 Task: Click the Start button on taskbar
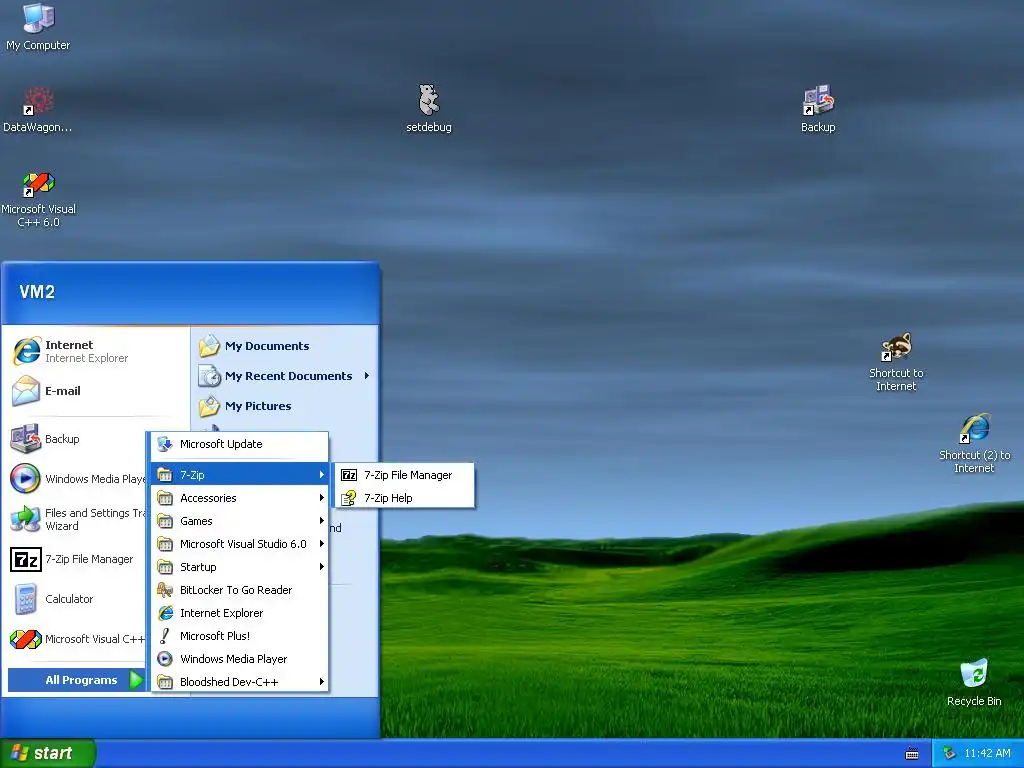tap(48, 753)
